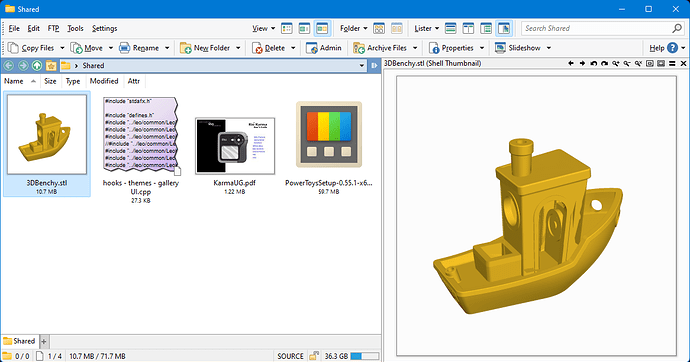This screenshot has width=690, height=362.
Task: Rotate the preview image counter-clockwise
Action: coord(593,64)
